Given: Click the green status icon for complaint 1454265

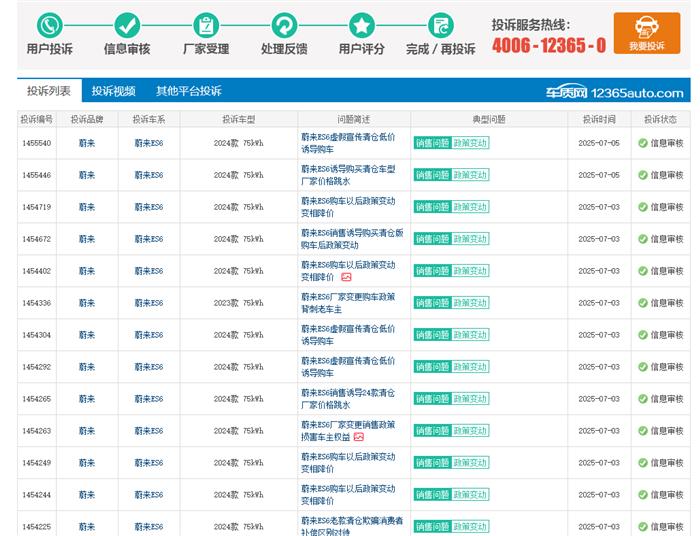Looking at the screenshot, I should point(643,399).
